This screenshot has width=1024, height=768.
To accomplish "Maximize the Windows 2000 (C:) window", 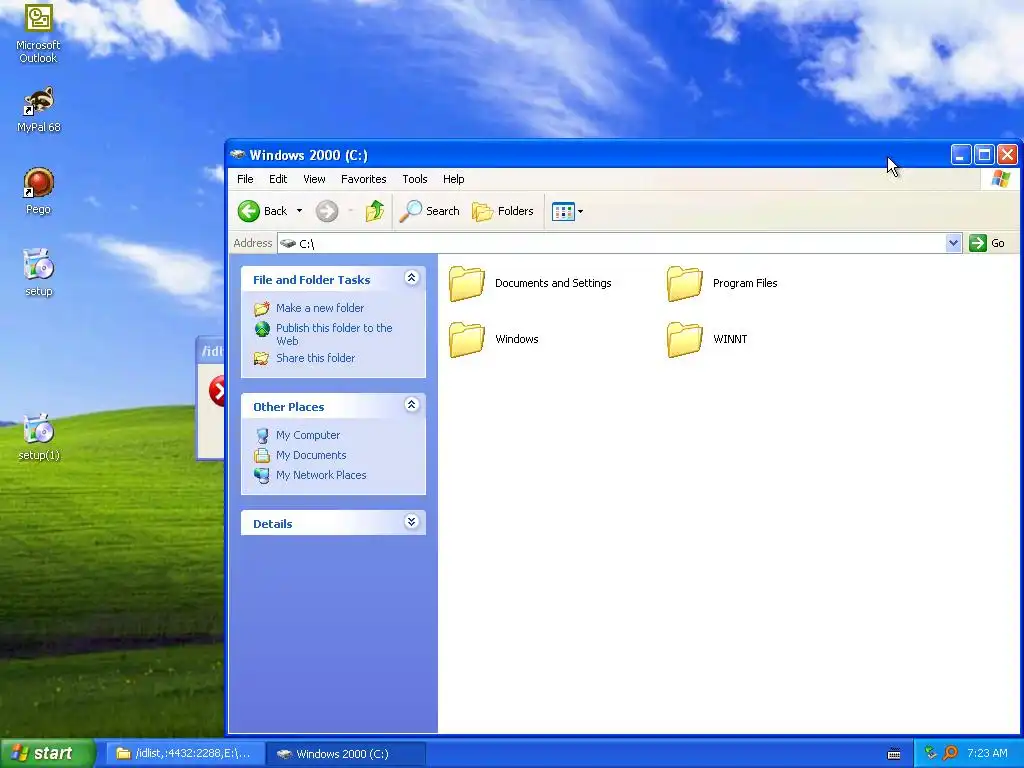I will 984,155.
